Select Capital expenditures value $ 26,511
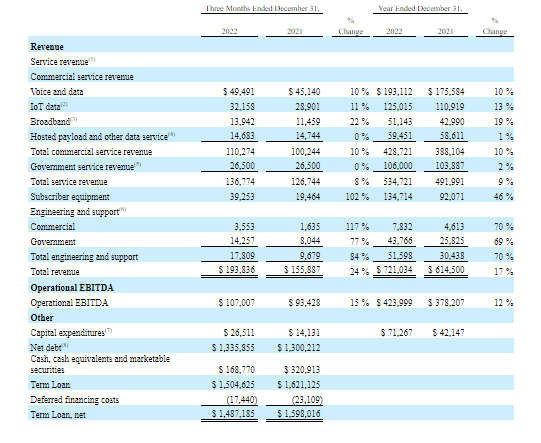 click(x=239, y=333)
